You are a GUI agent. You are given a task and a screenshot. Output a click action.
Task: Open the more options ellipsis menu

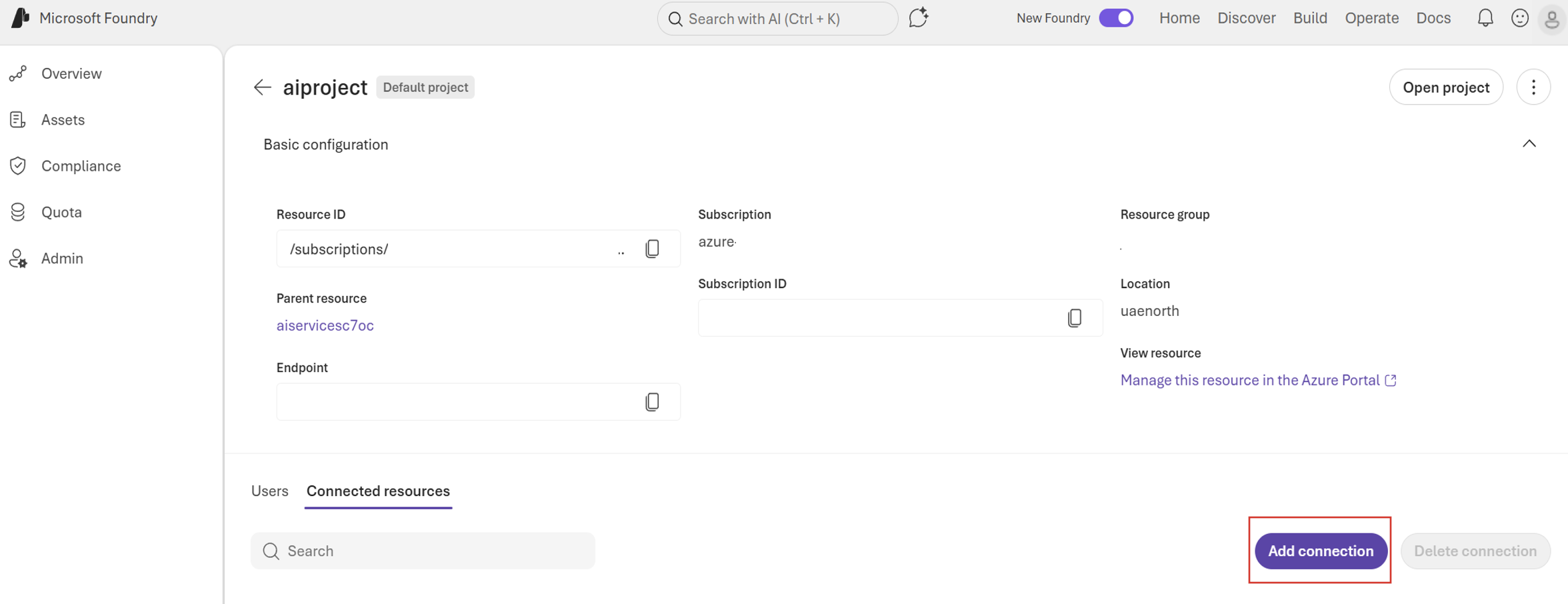coord(1533,87)
